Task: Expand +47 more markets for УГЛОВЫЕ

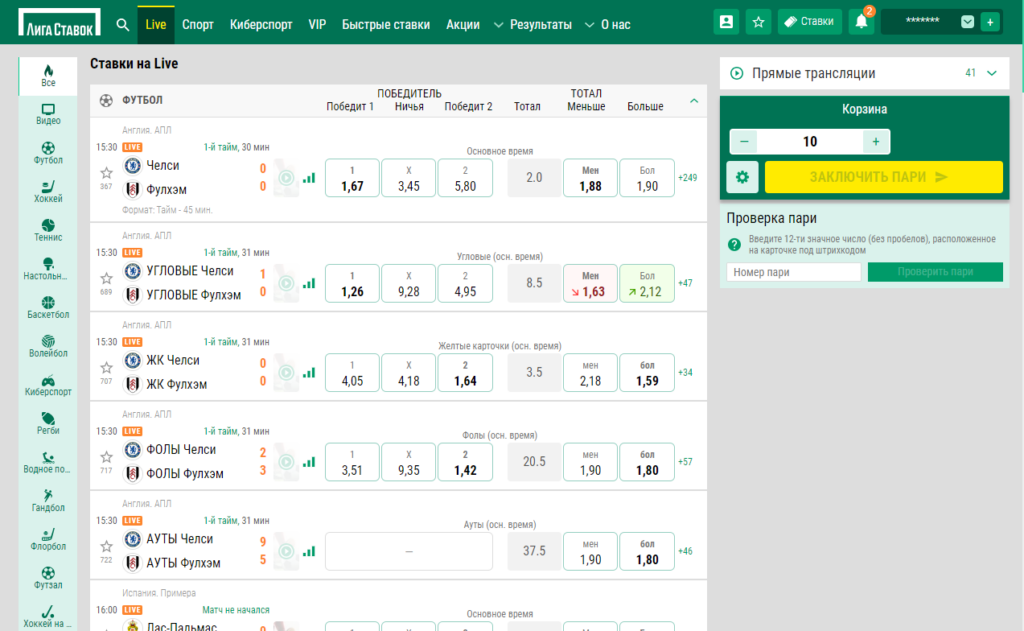Action: 685,283
